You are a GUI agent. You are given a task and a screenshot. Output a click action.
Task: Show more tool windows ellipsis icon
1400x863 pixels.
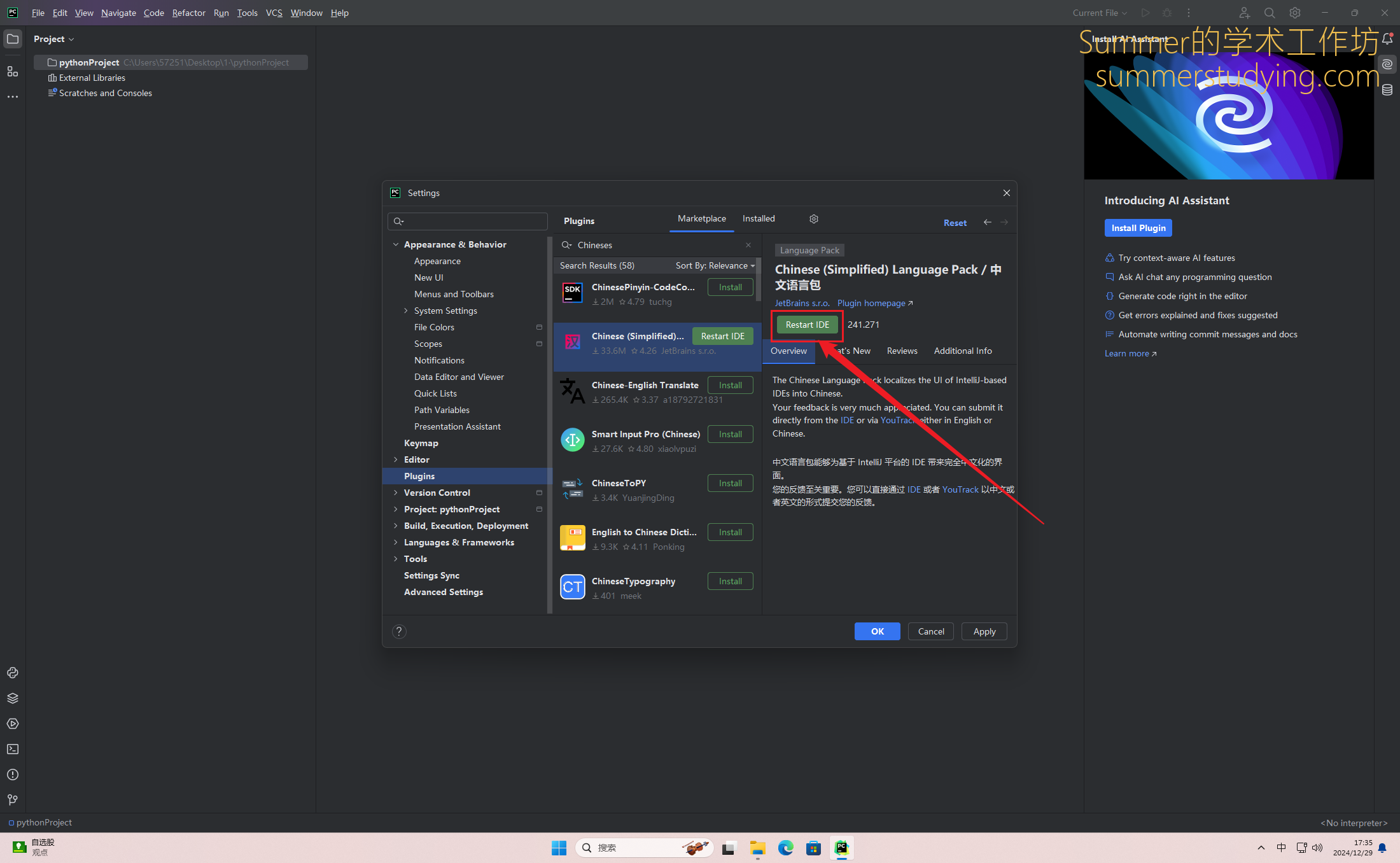(x=13, y=97)
